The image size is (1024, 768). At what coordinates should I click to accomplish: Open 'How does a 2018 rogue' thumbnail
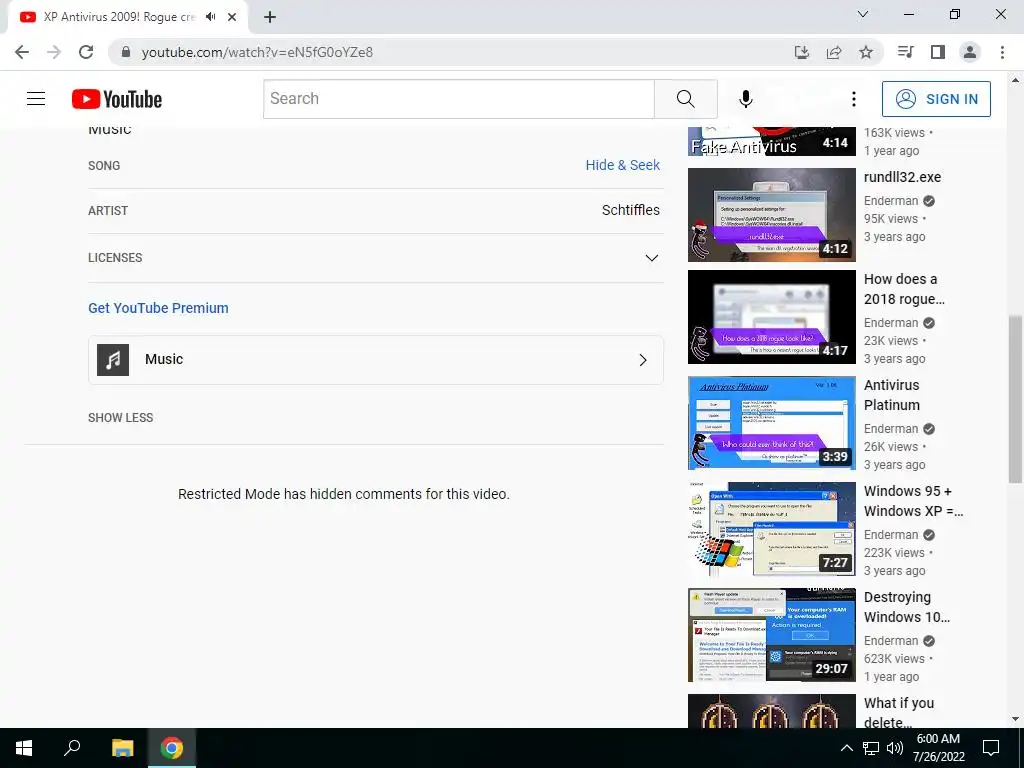click(771, 317)
